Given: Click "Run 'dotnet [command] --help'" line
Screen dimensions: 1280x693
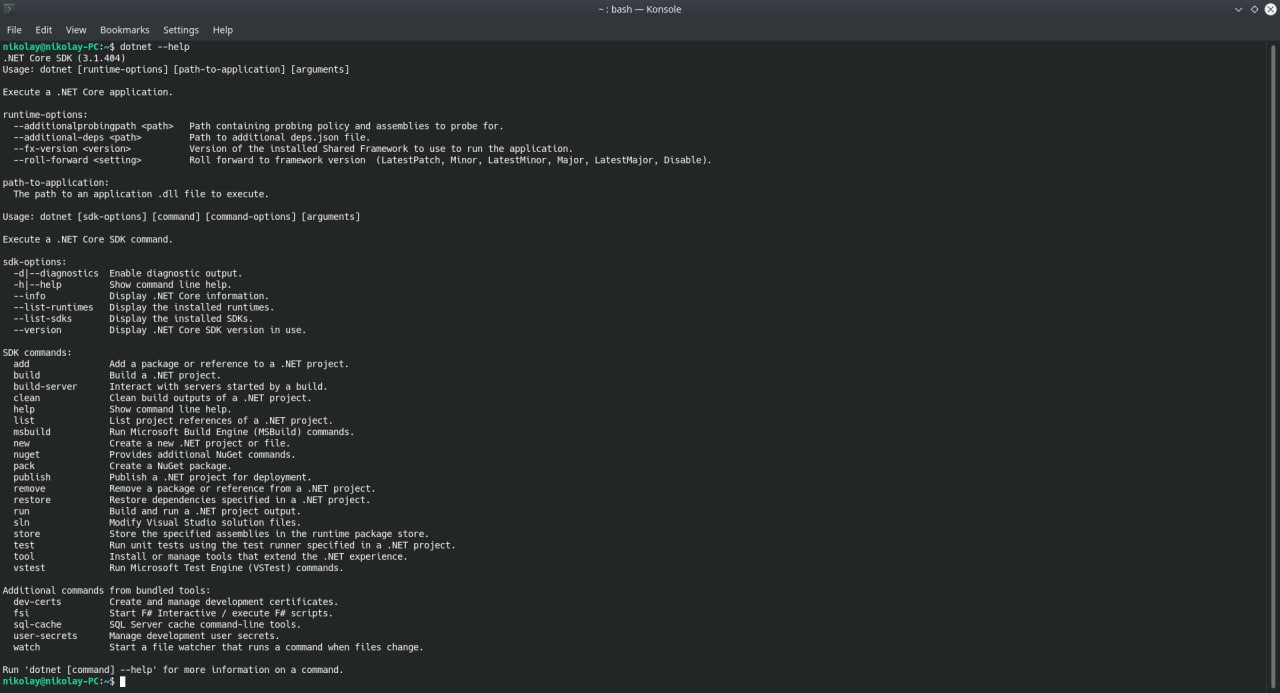Looking at the screenshot, I should tap(173, 670).
